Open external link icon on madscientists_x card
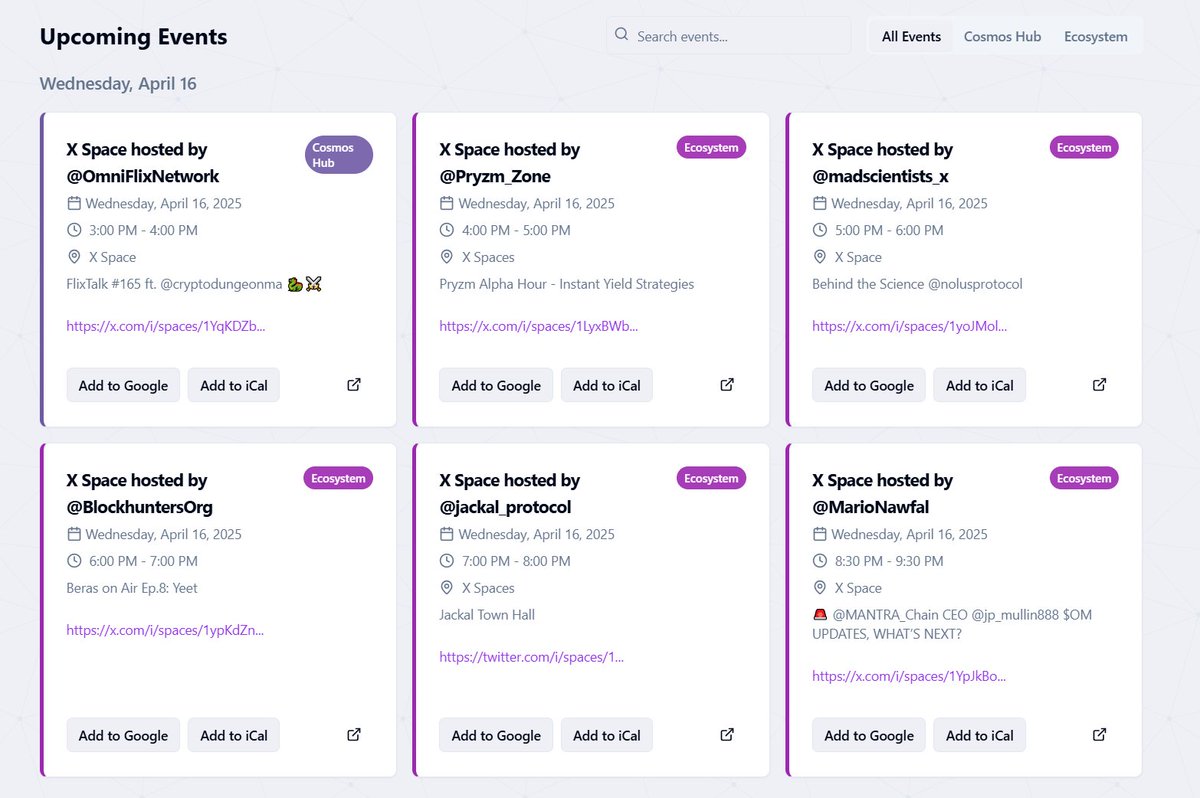Image resolution: width=1200 pixels, height=798 pixels. tap(1099, 384)
